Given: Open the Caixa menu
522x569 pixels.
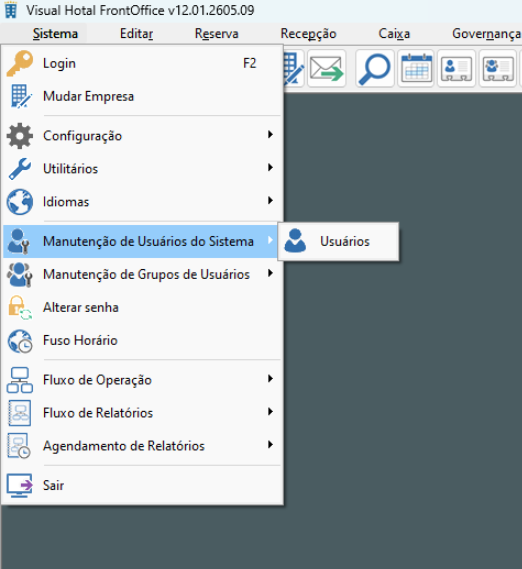Looking at the screenshot, I should click(394, 34).
